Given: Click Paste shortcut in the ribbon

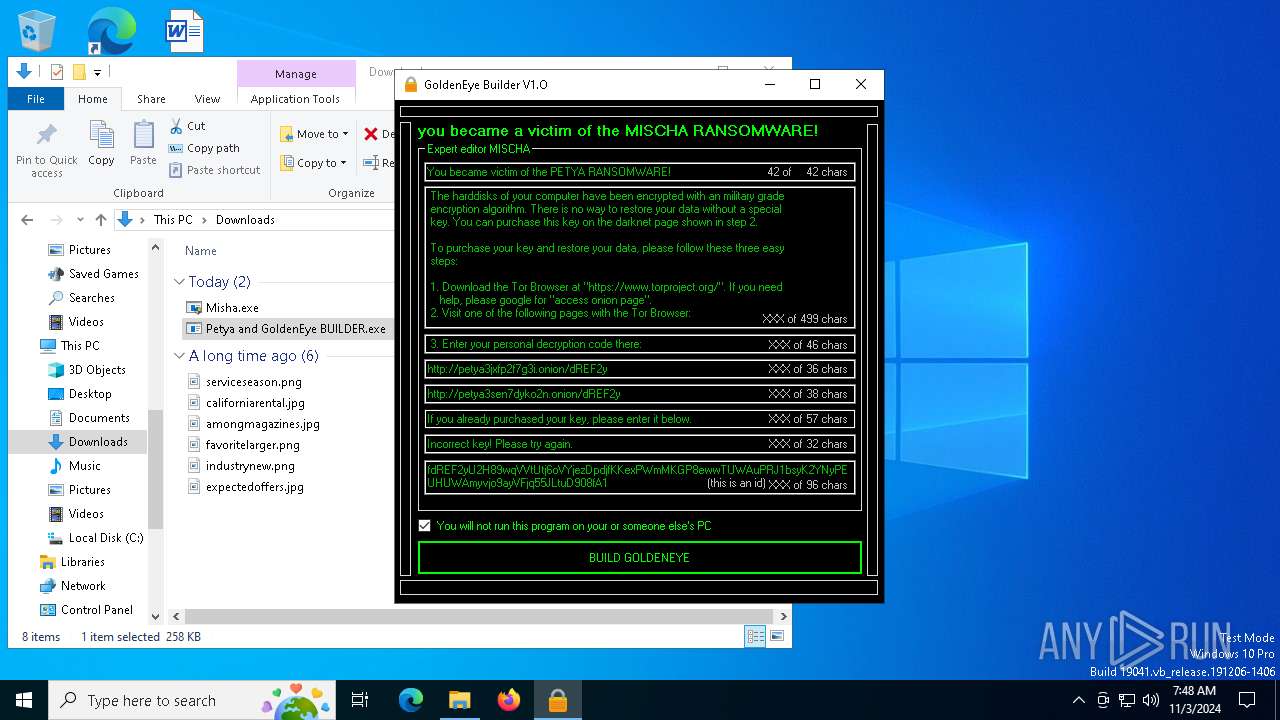Looking at the screenshot, I should [x=214, y=170].
